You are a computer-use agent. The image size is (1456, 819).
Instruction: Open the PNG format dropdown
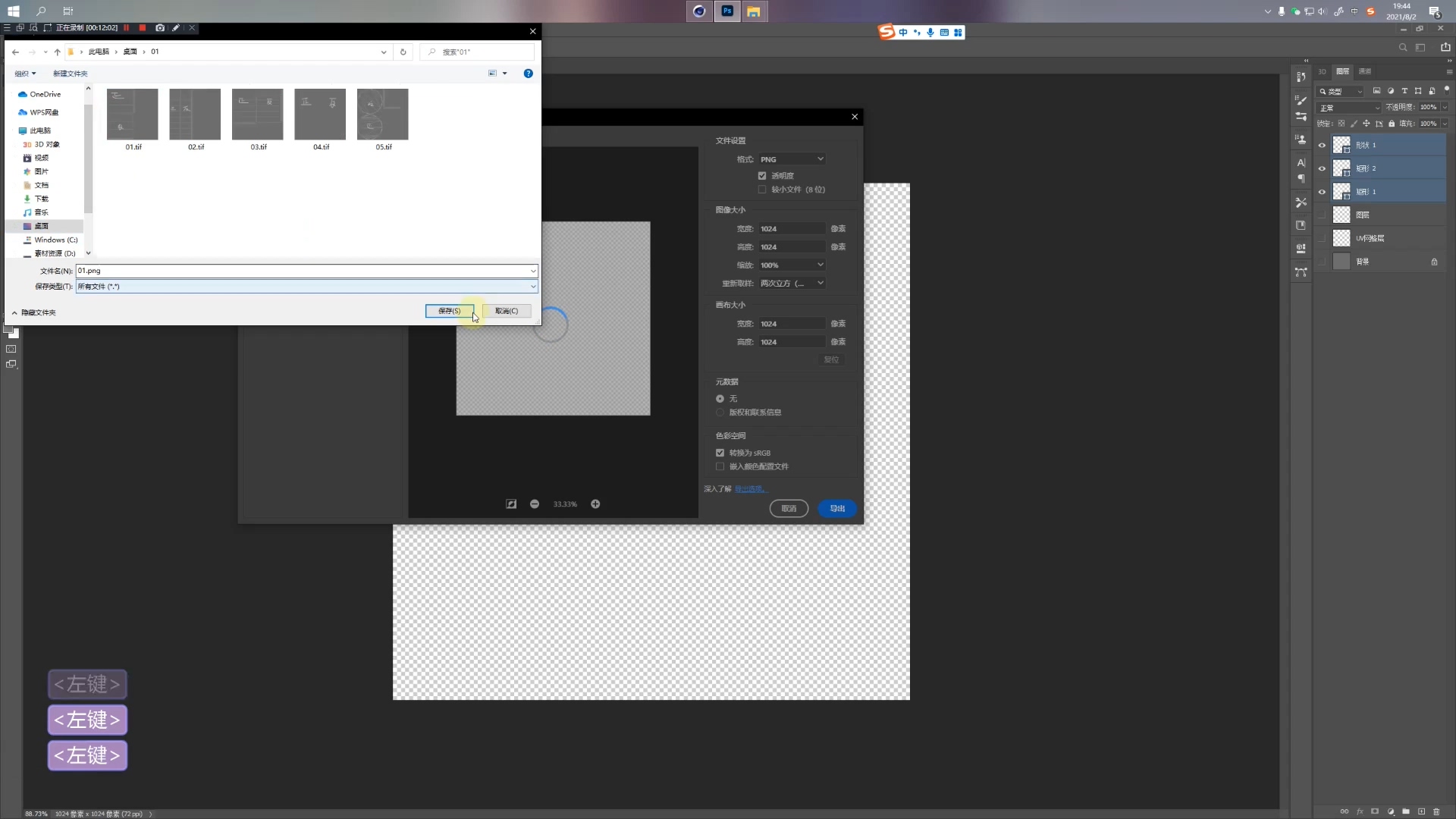point(791,159)
